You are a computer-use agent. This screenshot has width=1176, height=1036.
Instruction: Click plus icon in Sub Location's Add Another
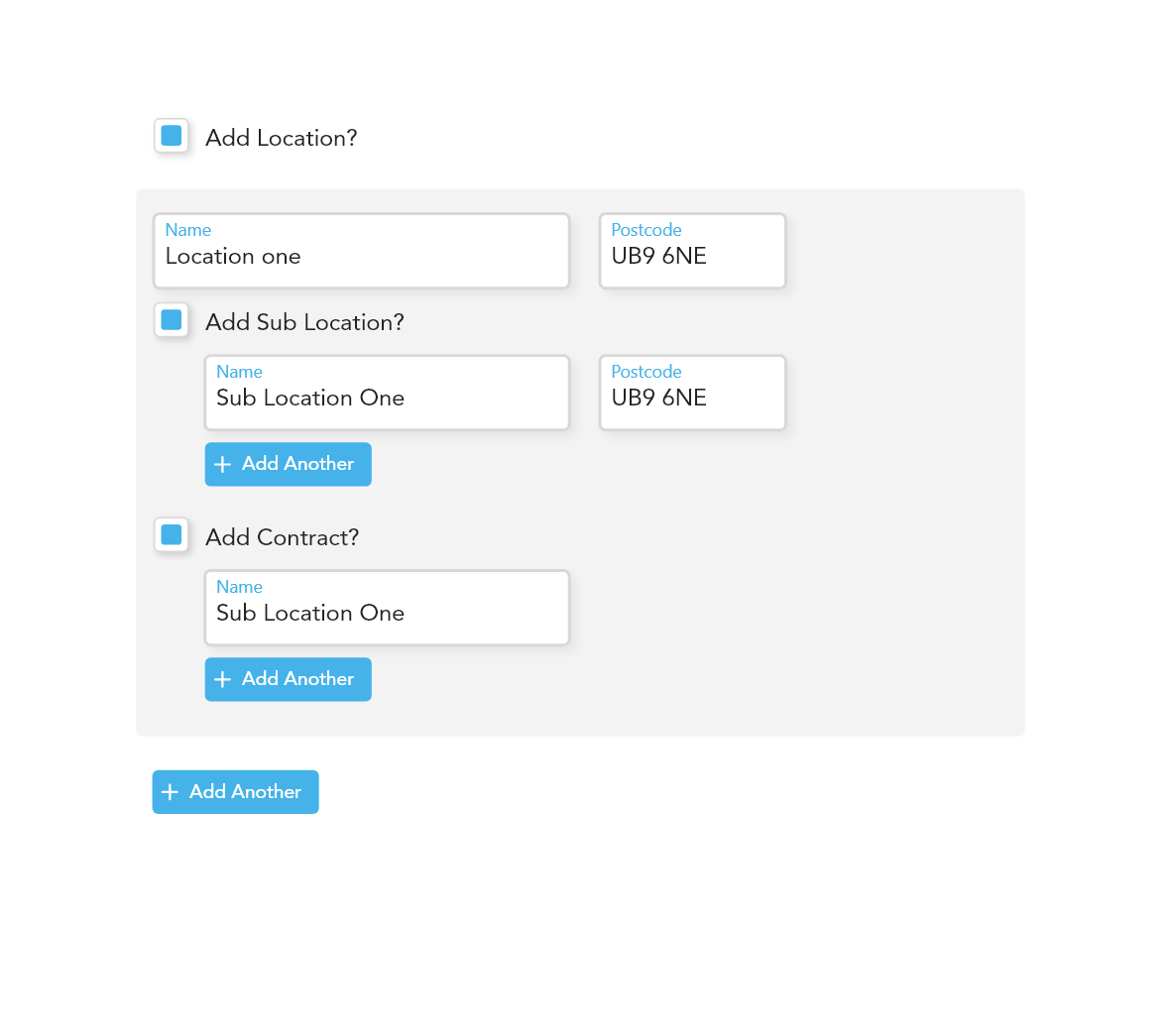223,464
